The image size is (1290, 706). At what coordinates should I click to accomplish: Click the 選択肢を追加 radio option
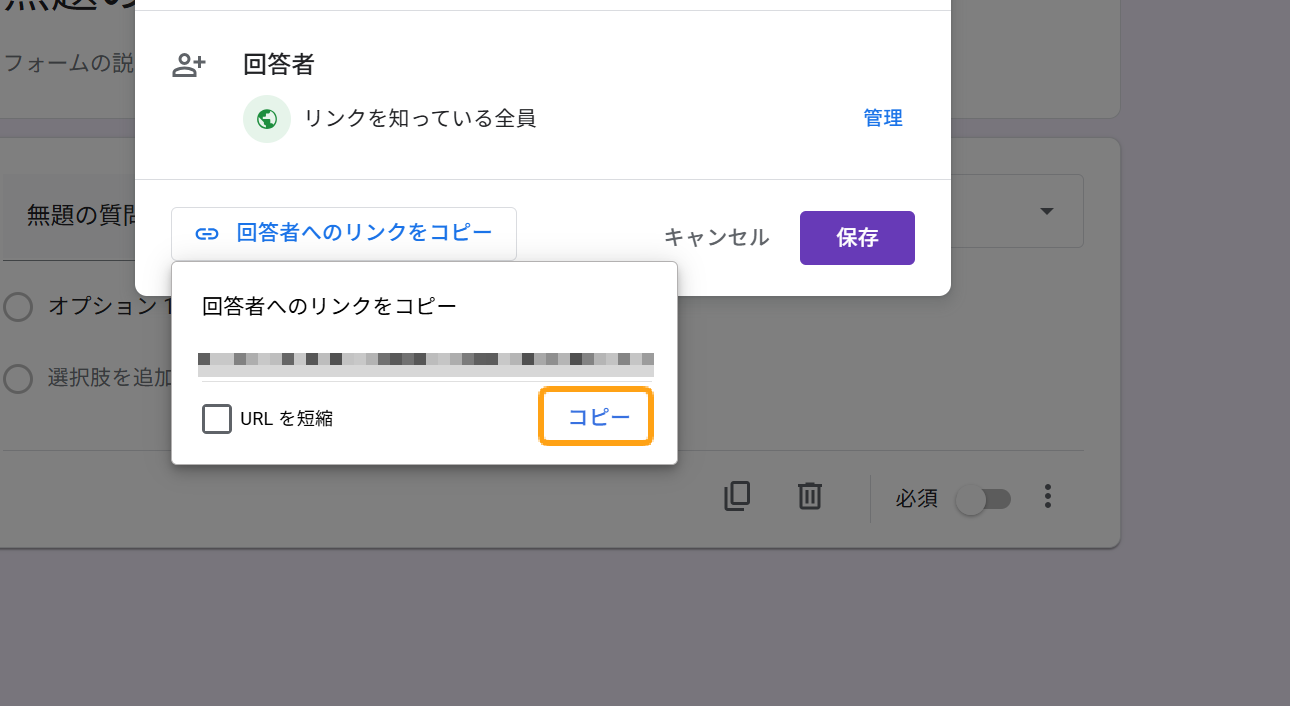tap(18, 379)
